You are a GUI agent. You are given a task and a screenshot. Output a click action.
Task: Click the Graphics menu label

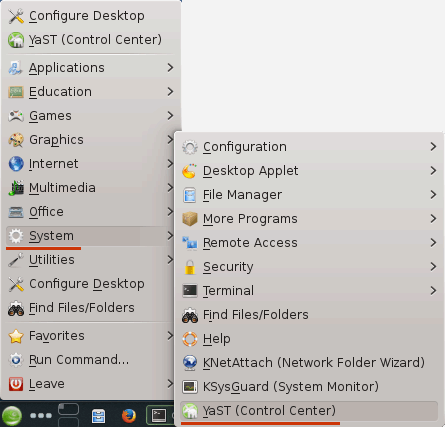pyautogui.click(x=56, y=140)
